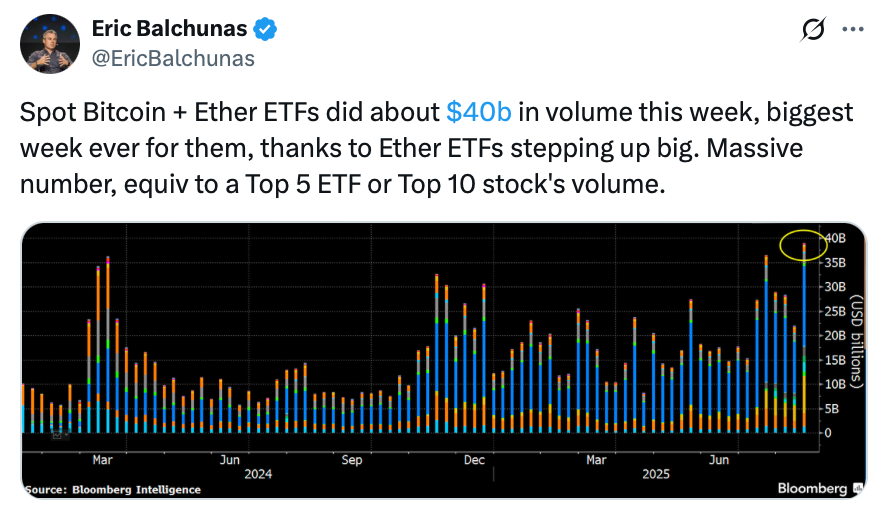Open Eric Balchunas's profile avatar
This screenshot has height=520, width=887.
(51, 44)
